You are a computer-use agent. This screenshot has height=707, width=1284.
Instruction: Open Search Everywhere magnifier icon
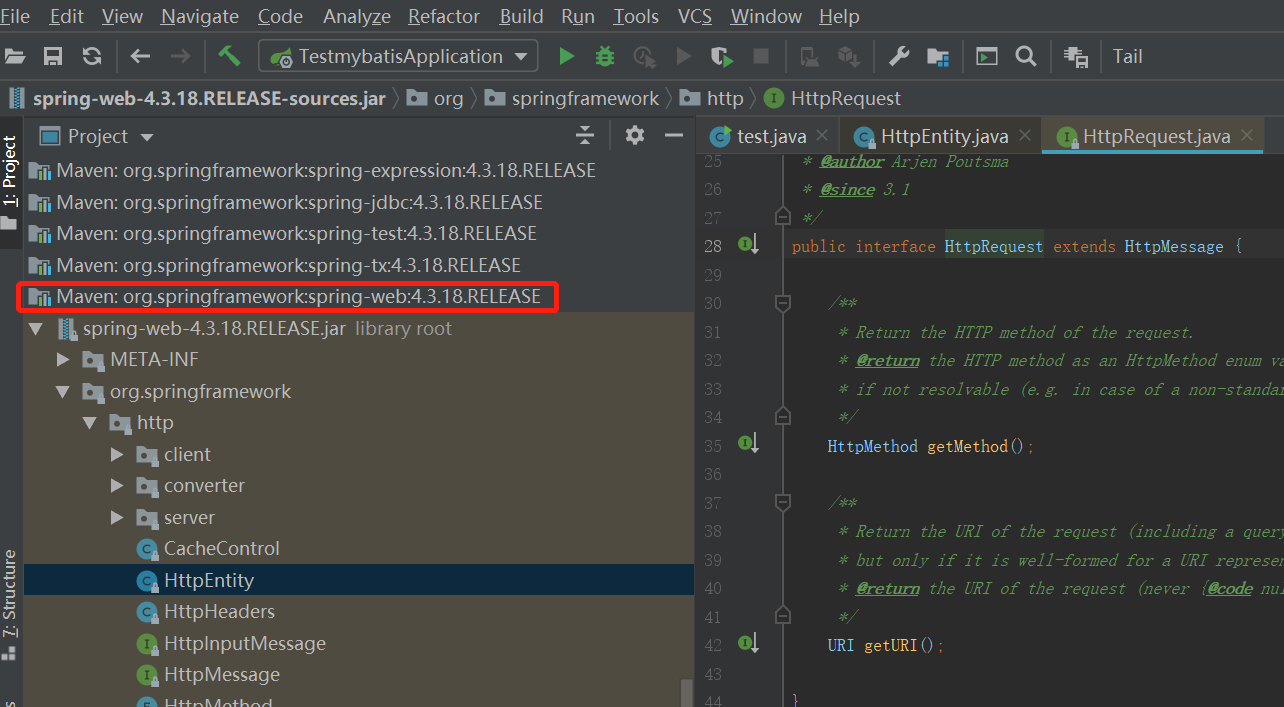[1026, 56]
